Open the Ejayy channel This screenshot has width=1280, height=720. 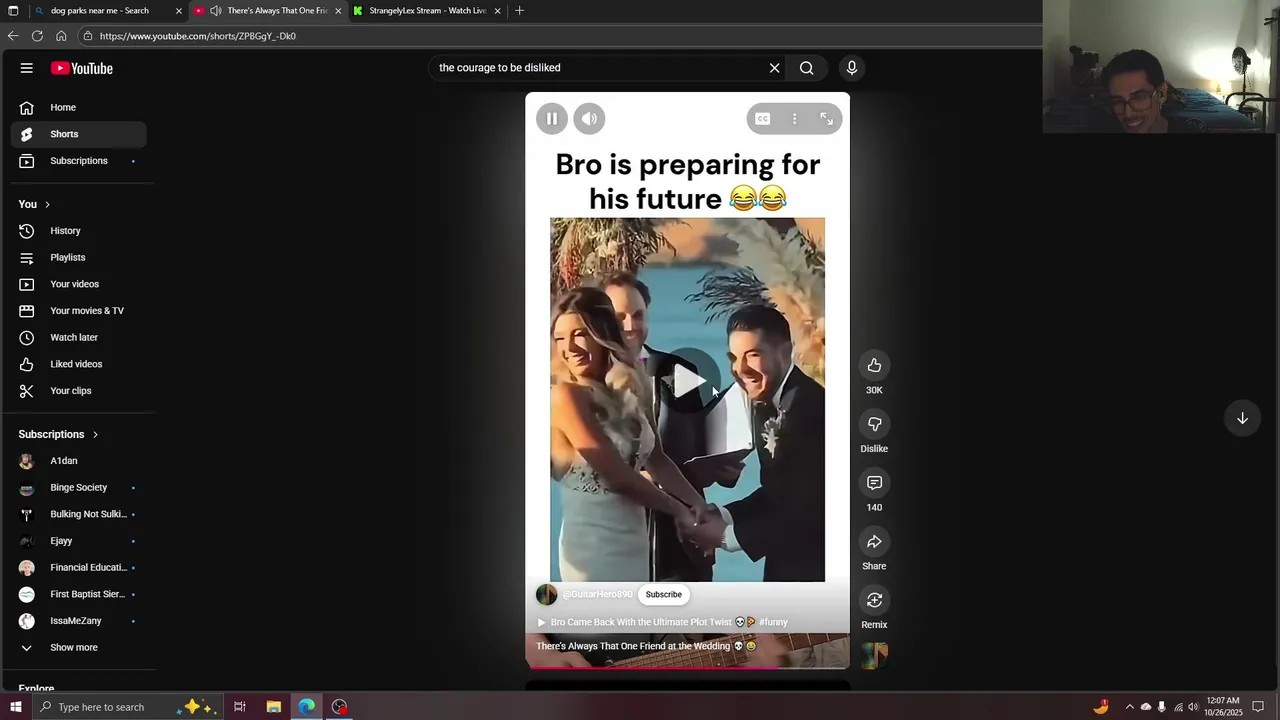pyautogui.click(x=78, y=541)
